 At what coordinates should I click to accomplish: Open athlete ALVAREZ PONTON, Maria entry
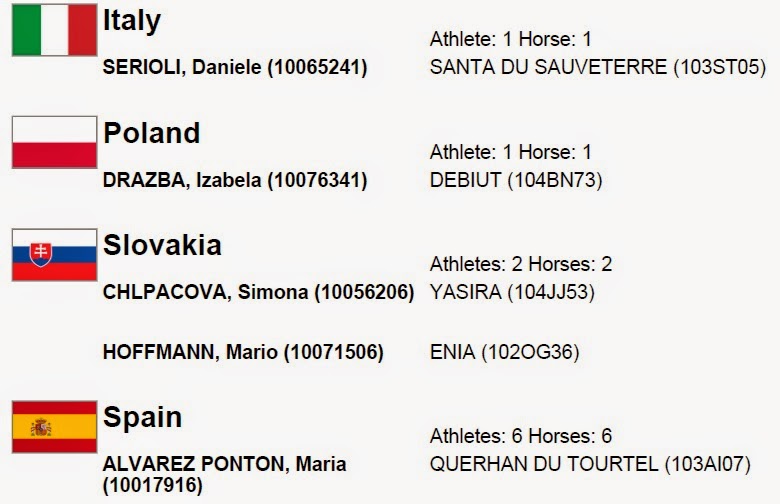pyautogui.click(x=224, y=474)
